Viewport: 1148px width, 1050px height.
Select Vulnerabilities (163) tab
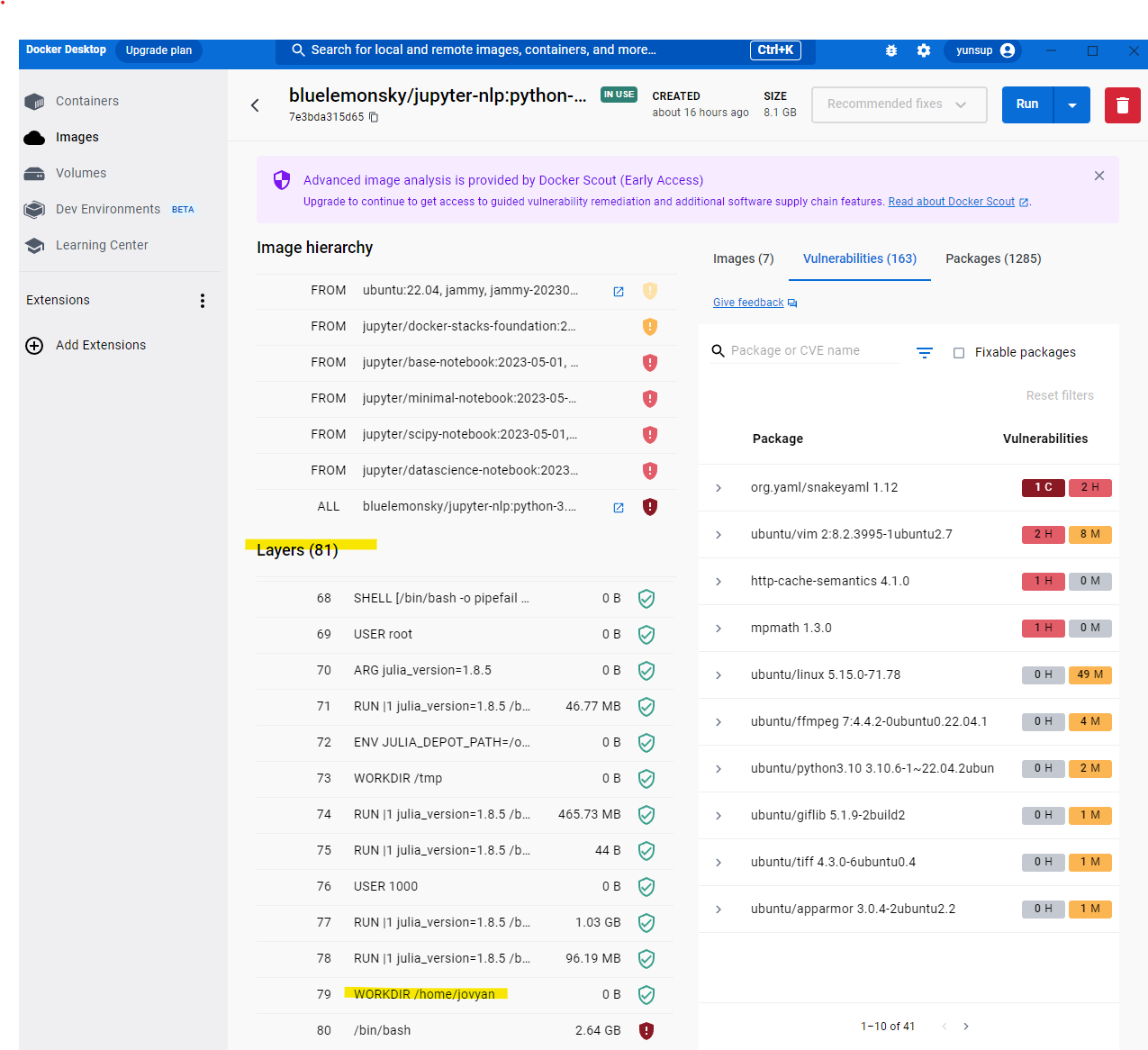[860, 258]
